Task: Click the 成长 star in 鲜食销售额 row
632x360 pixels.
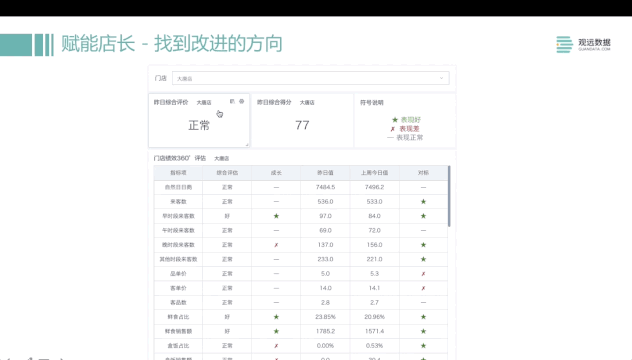Action: 276,331
